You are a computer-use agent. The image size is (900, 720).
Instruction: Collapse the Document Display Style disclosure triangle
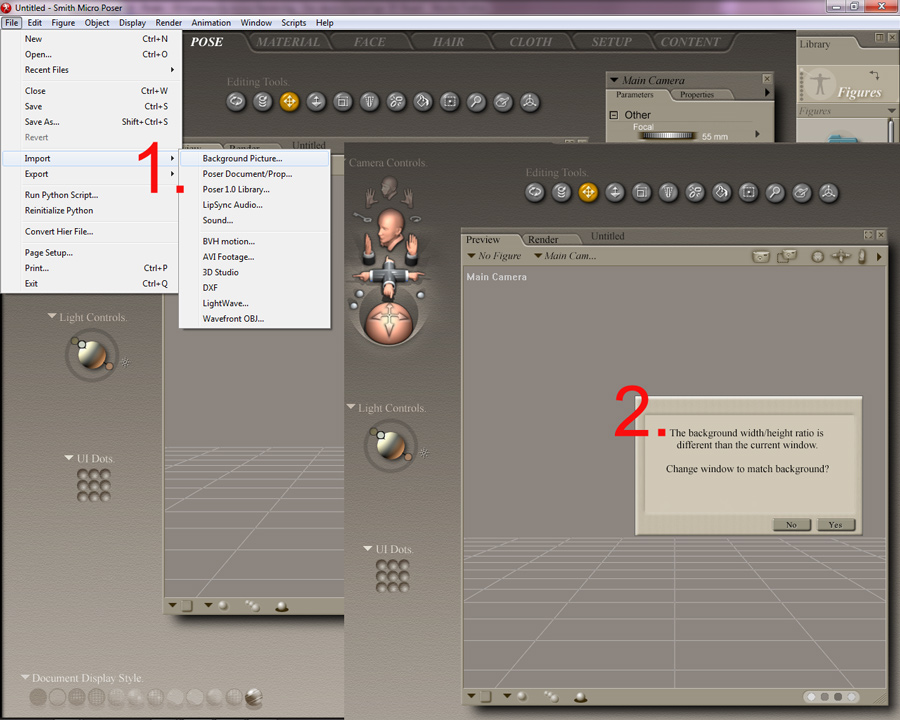pyautogui.click(x=25, y=677)
